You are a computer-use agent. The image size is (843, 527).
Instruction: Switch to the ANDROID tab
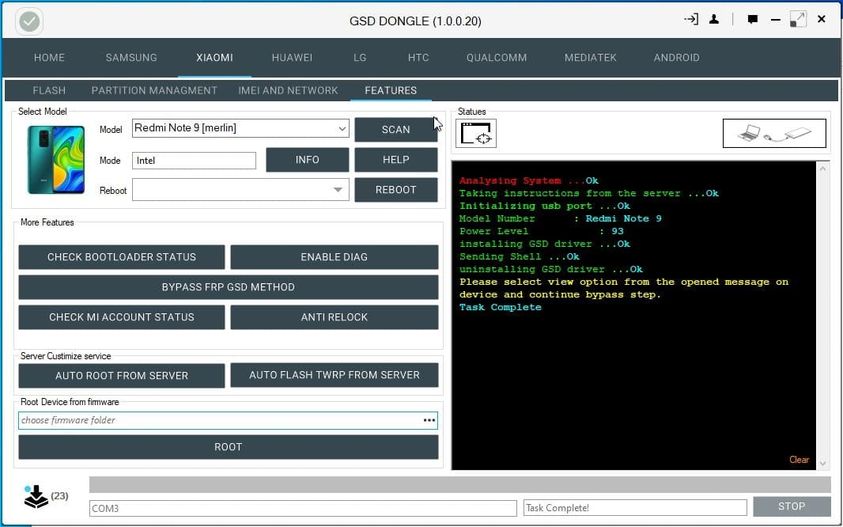[676, 58]
